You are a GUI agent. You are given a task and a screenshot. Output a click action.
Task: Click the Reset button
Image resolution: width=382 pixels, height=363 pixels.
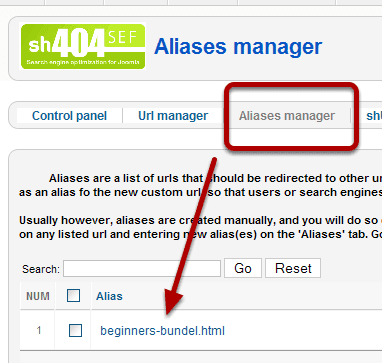click(293, 268)
